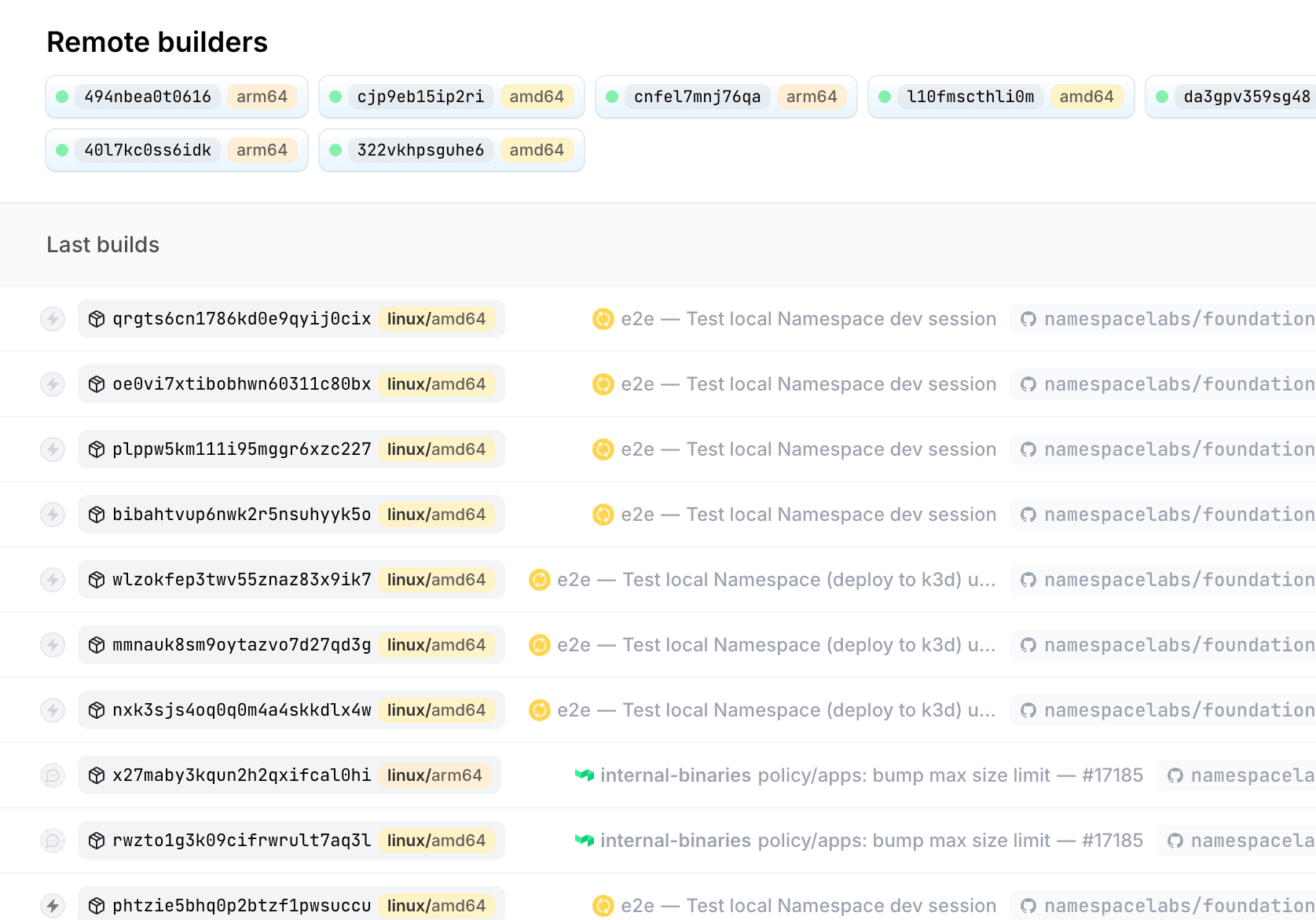Image resolution: width=1316 pixels, height=920 pixels.
Task: Click lightning icon for build qrgts6cn1786kd0e9qyij0cix
Action: [53, 319]
